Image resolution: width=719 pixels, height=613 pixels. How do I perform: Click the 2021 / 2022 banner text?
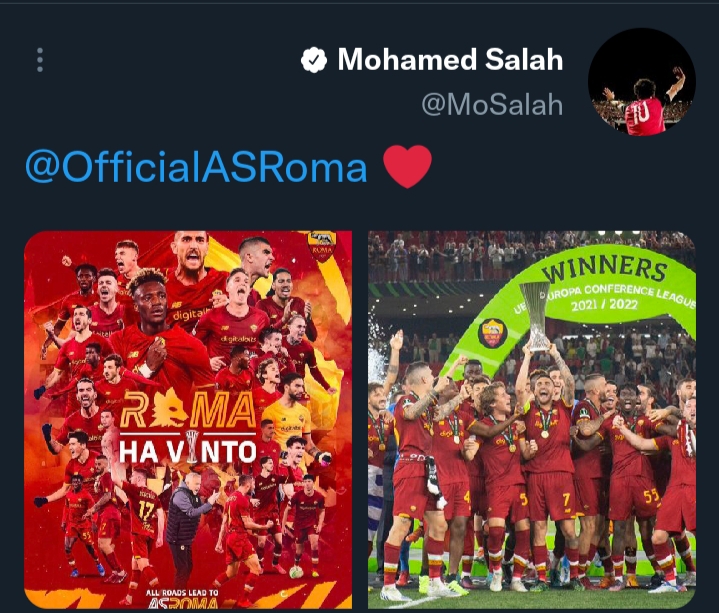(x=604, y=304)
